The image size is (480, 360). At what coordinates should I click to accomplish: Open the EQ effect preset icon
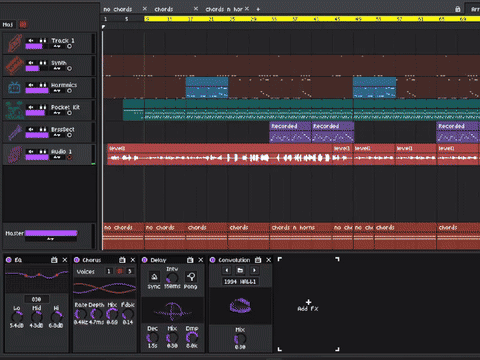(x=54, y=260)
